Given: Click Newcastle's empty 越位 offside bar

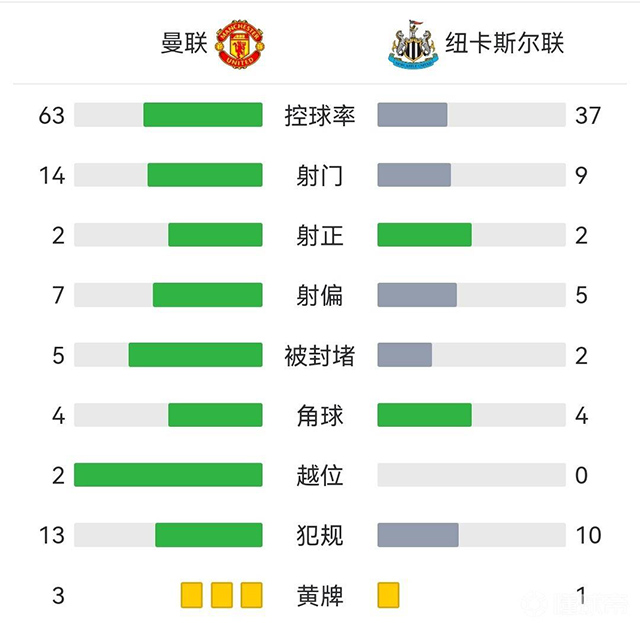Looking at the screenshot, I should pos(471,475).
